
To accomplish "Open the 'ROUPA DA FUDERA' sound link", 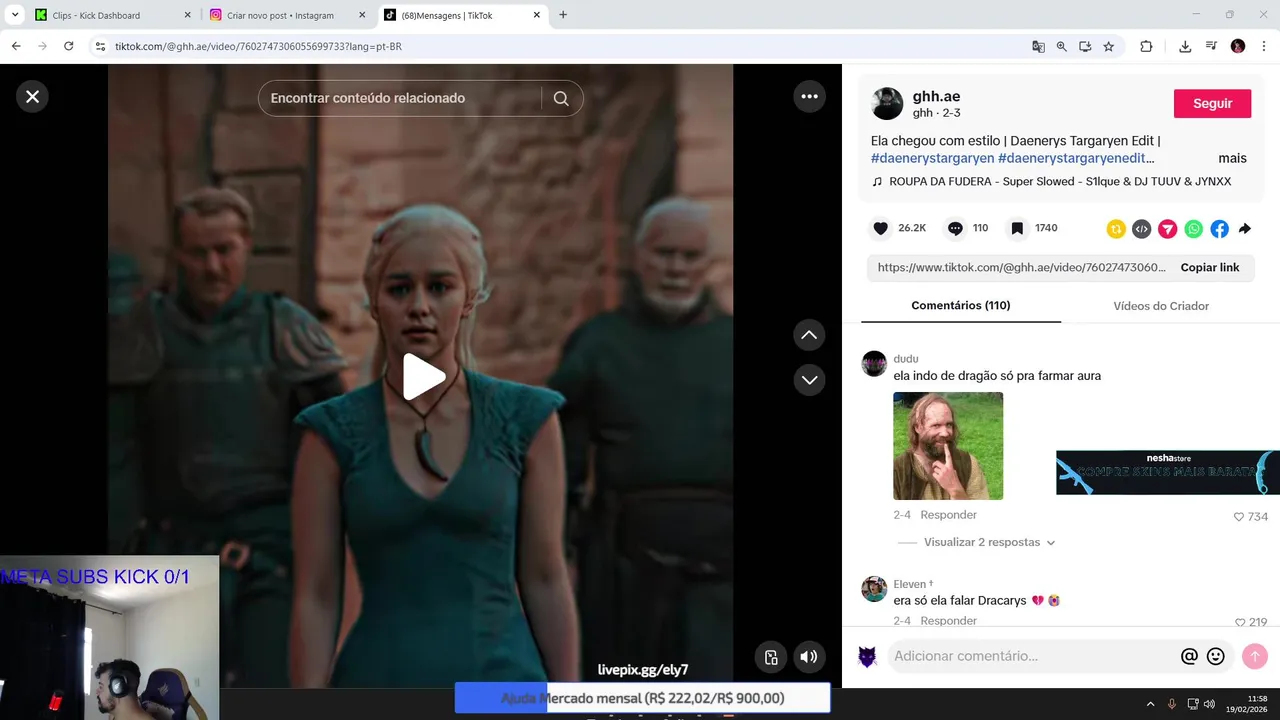I will [1060, 182].
